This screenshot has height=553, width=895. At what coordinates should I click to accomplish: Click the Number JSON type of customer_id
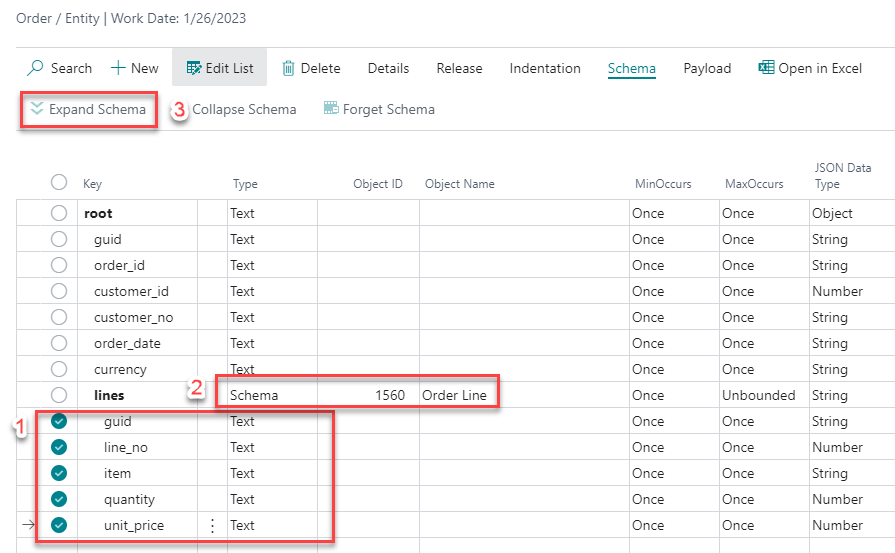pos(852,291)
